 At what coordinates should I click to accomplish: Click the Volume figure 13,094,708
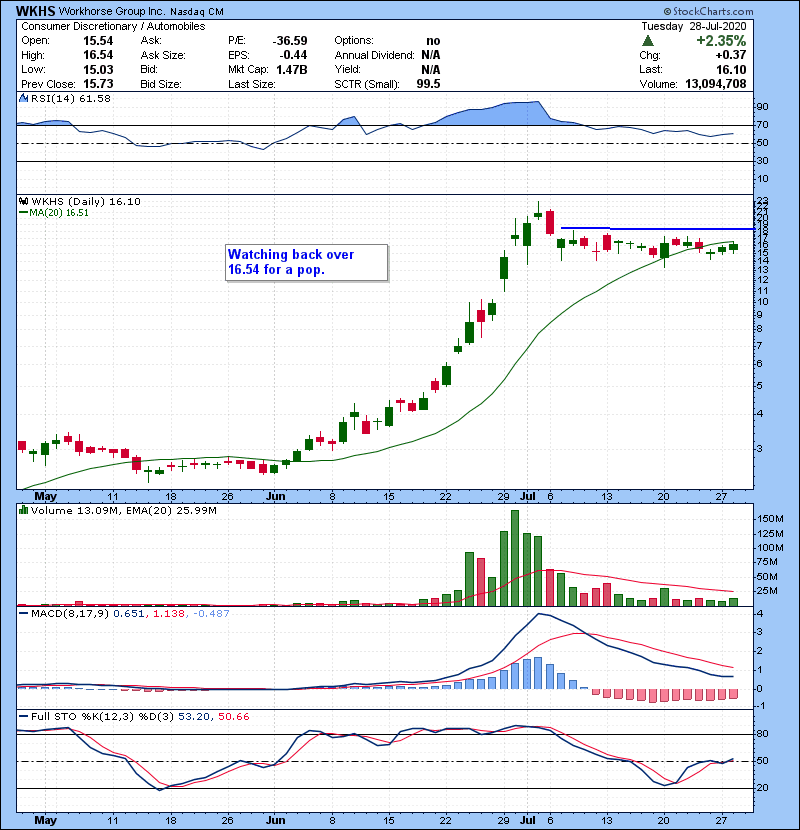pyautogui.click(x=715, y=84)
